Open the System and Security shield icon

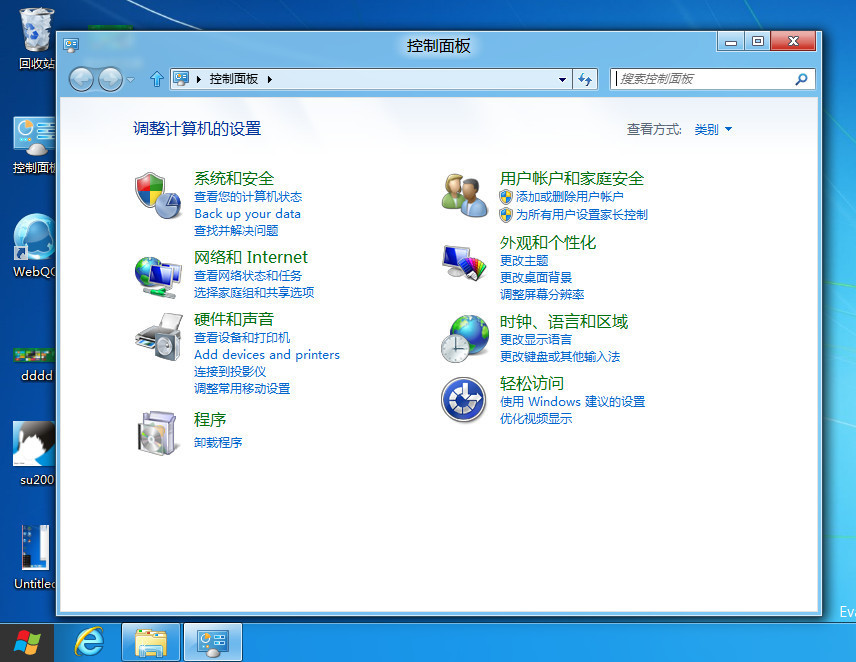click(158, 195)
